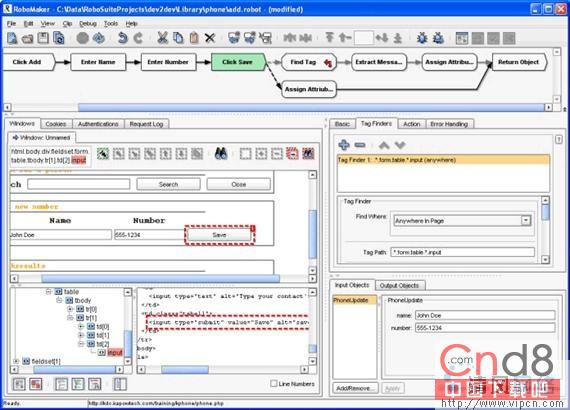Switch to the Error Handling tab
Screen dimensions: 570x410
pyautogui.click(x=449, y=124)
